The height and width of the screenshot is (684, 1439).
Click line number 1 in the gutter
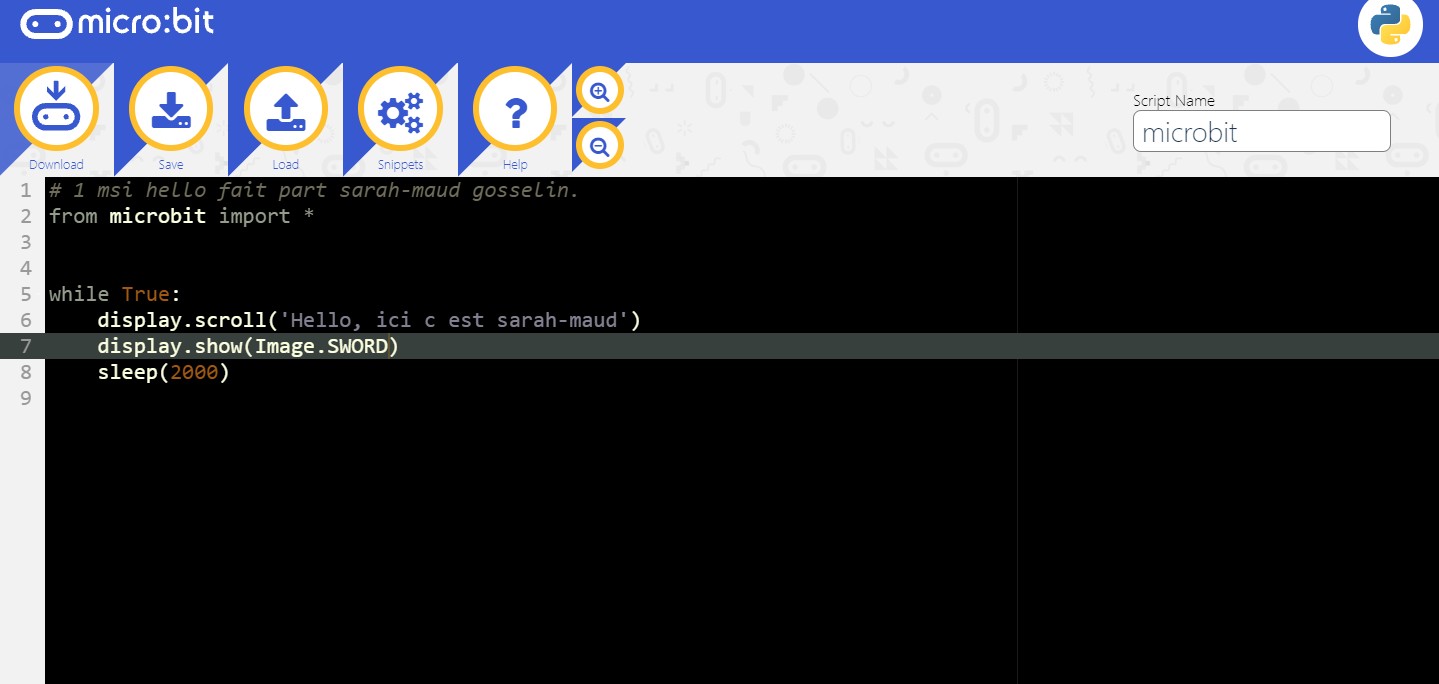pos(25,190)
